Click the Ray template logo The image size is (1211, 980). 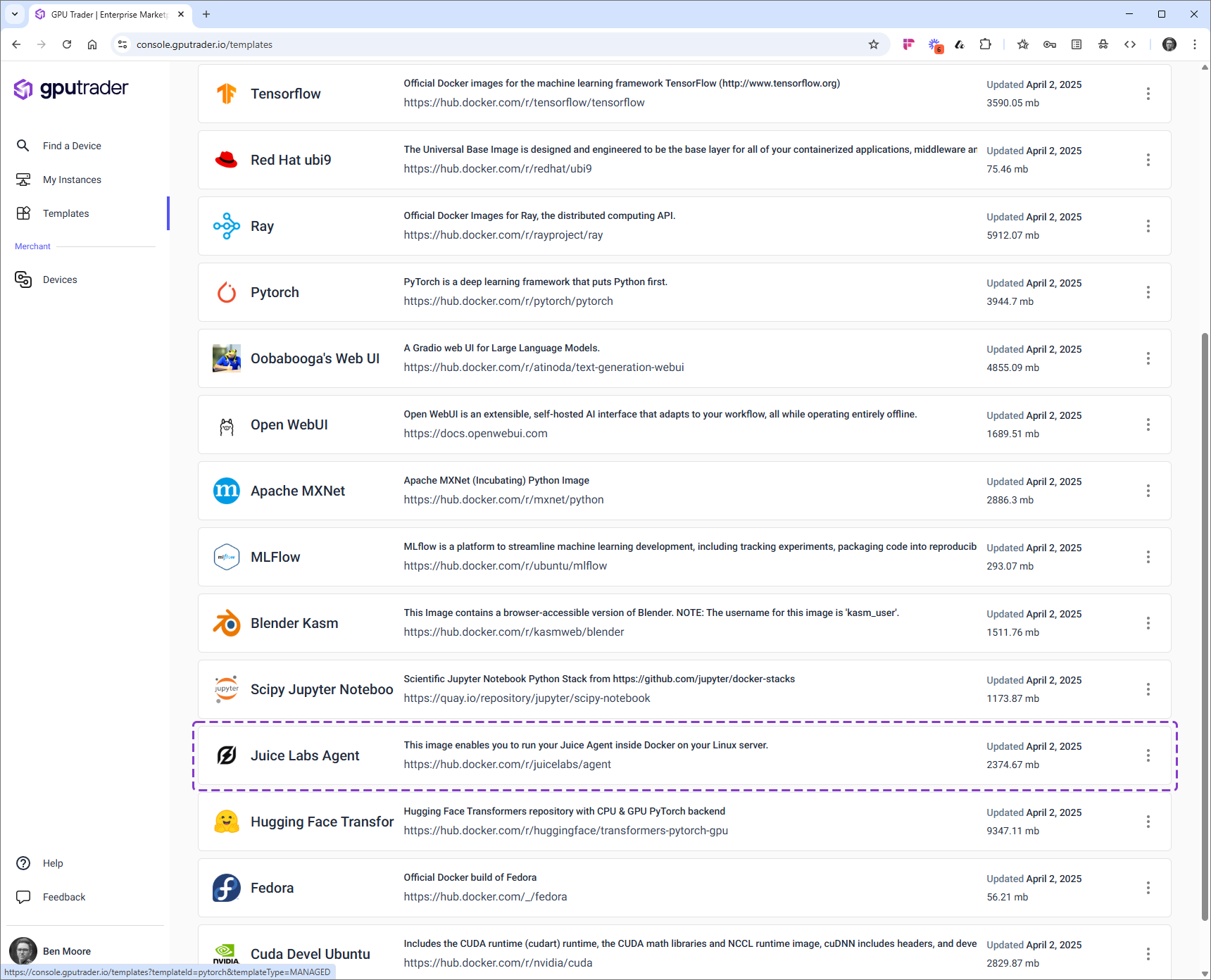[227, 226]
